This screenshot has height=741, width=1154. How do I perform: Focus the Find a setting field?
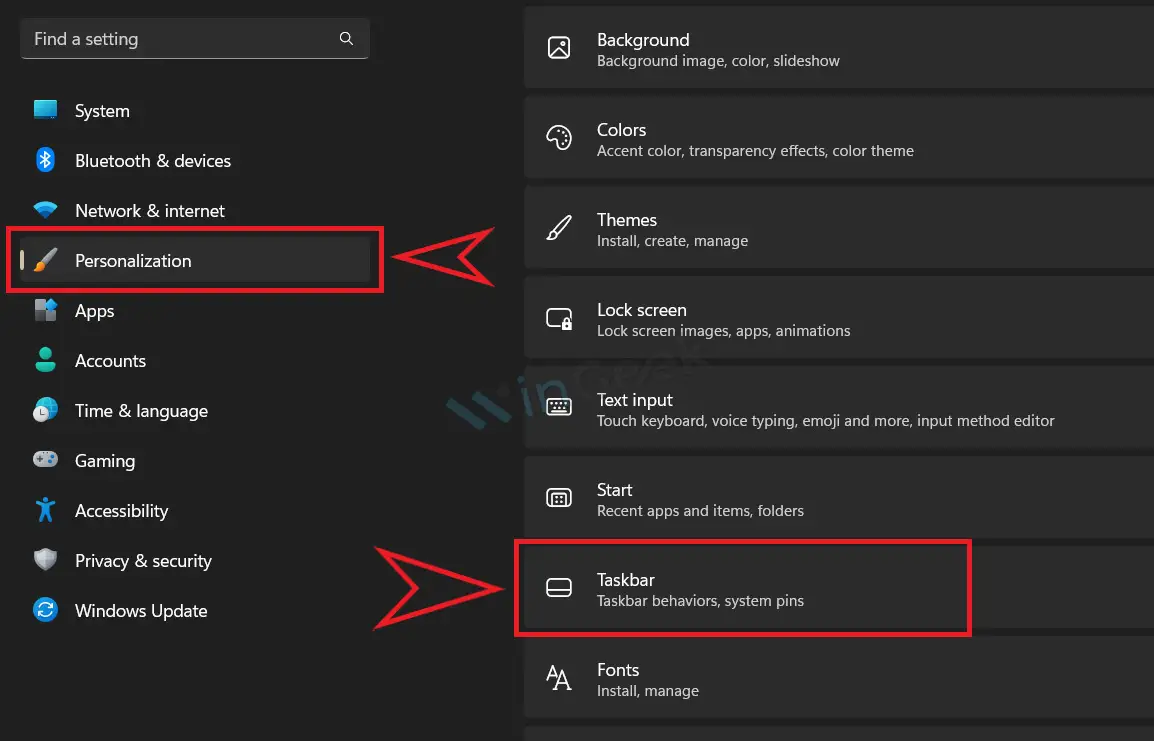tap(195, 39)
